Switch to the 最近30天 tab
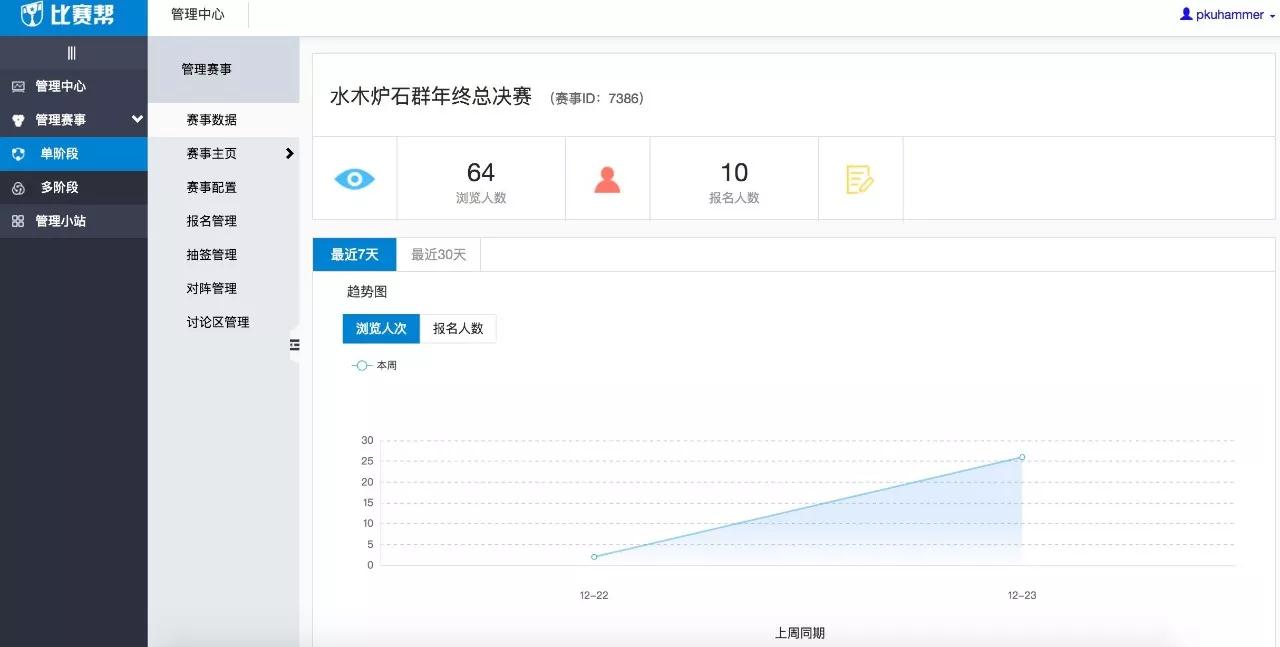Image resolution: width=1280 pixels, height=647 pixels. 438,254
